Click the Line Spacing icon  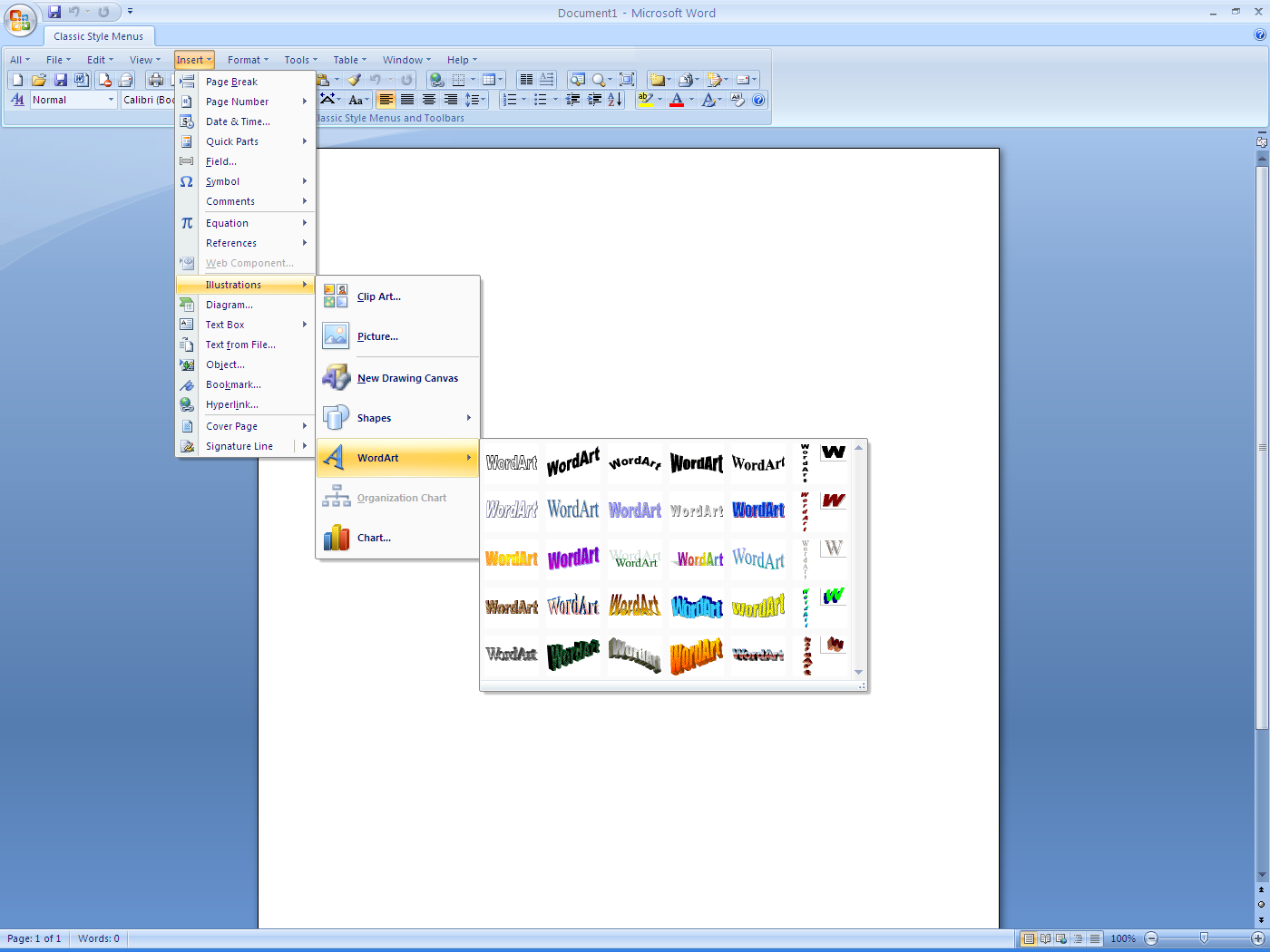tap(473, 100)
